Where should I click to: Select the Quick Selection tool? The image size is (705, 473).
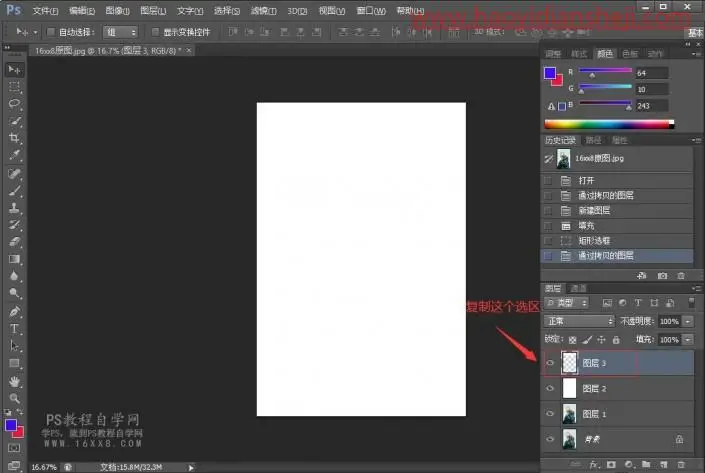[14, 120]
